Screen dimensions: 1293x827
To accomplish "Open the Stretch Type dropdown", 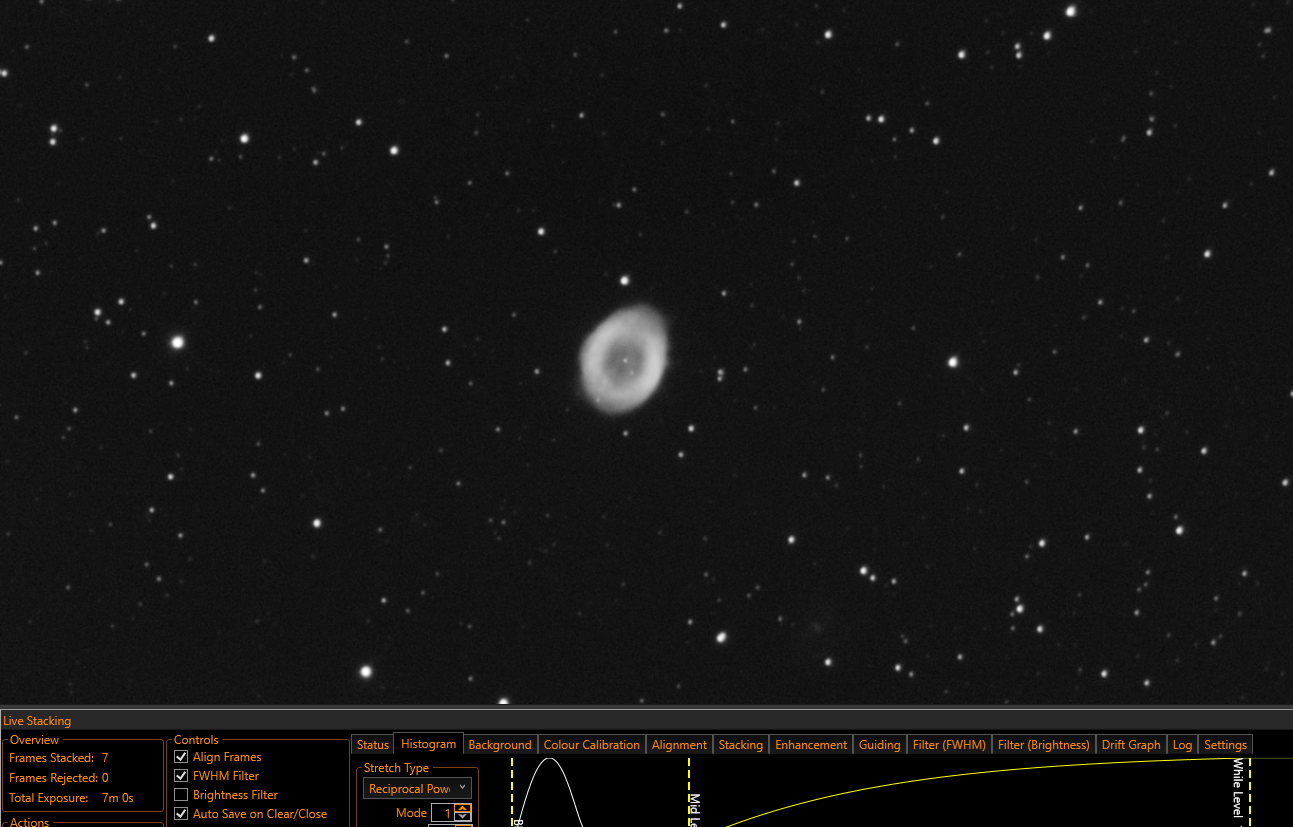I will [417, 789].
